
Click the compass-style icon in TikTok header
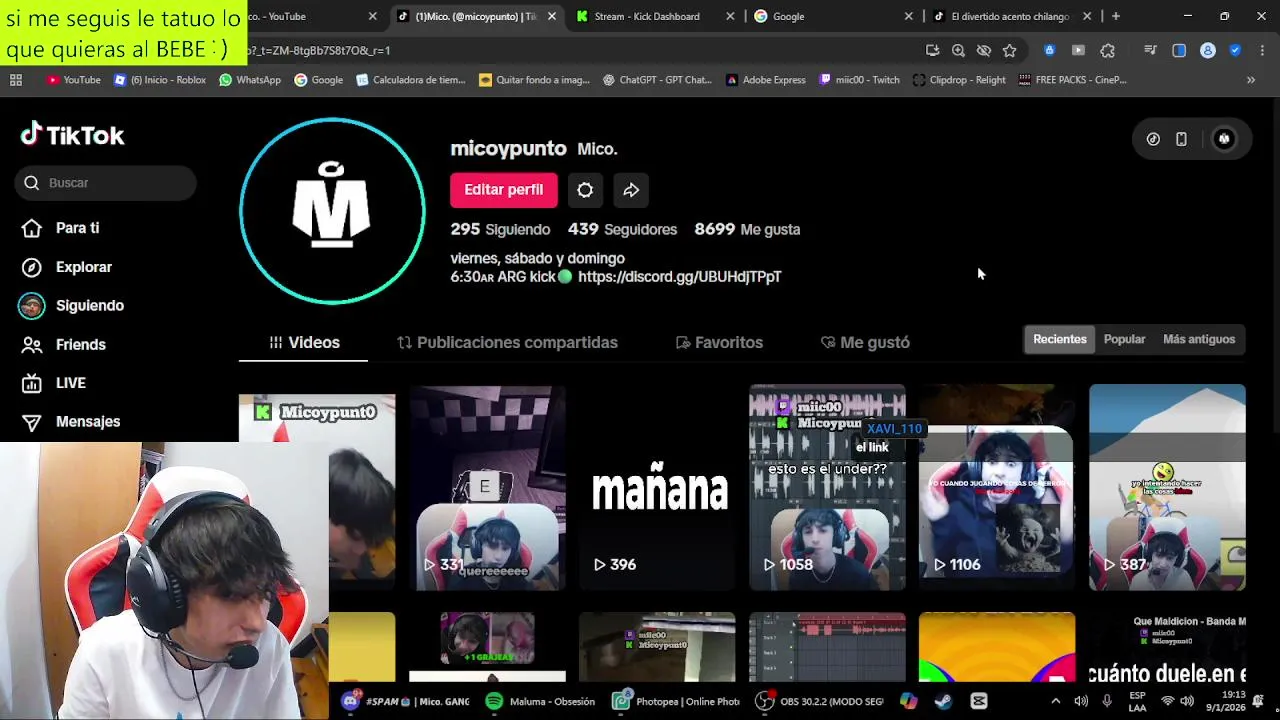[x=1153, y=139]
